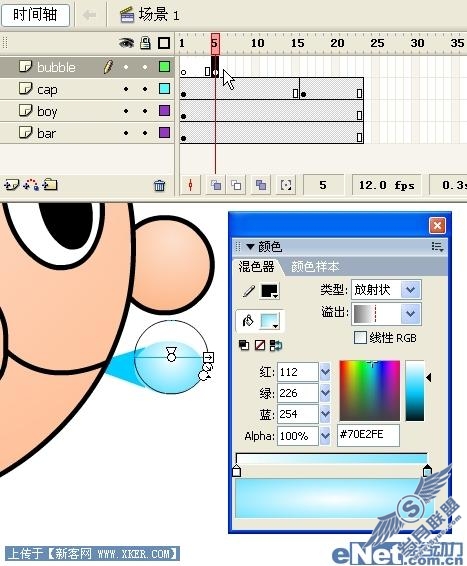This screenshot has width=467, height=566.
Task: Open the 类型 type dropdown
Action: (x=410, y=289)
